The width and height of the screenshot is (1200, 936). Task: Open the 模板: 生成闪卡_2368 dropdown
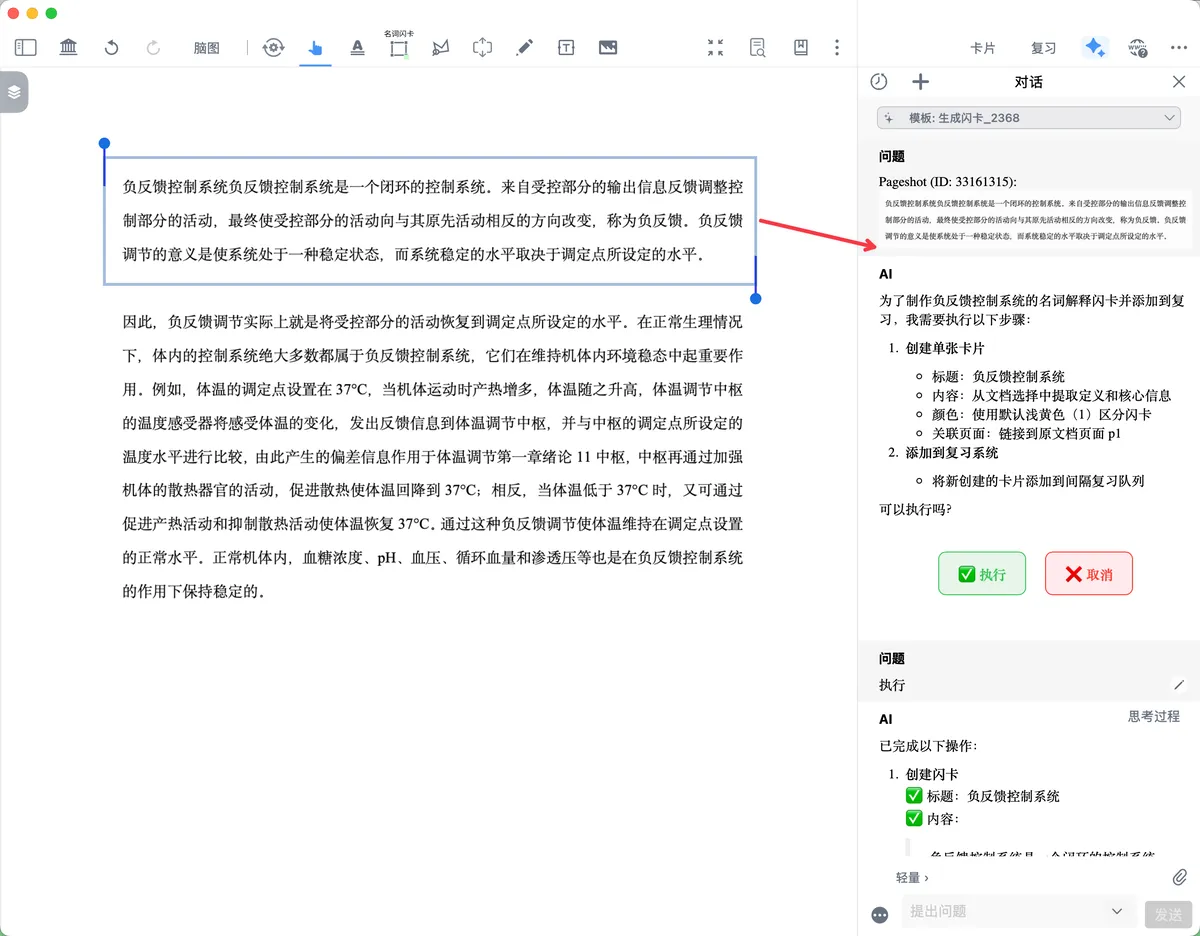tap(1029, 118)
